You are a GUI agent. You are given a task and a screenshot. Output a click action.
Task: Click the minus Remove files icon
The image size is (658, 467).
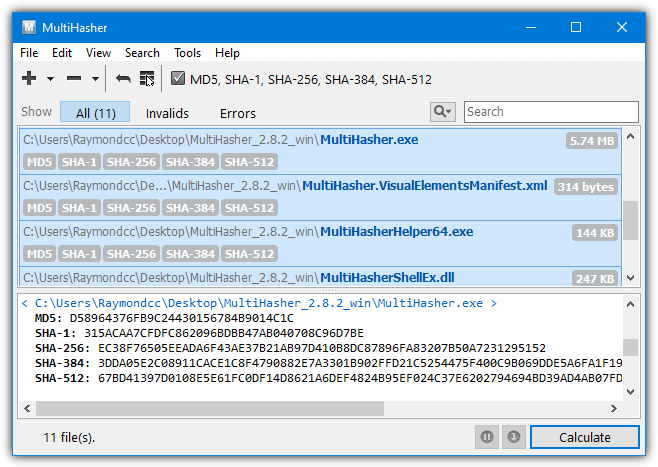pos(74,78)
